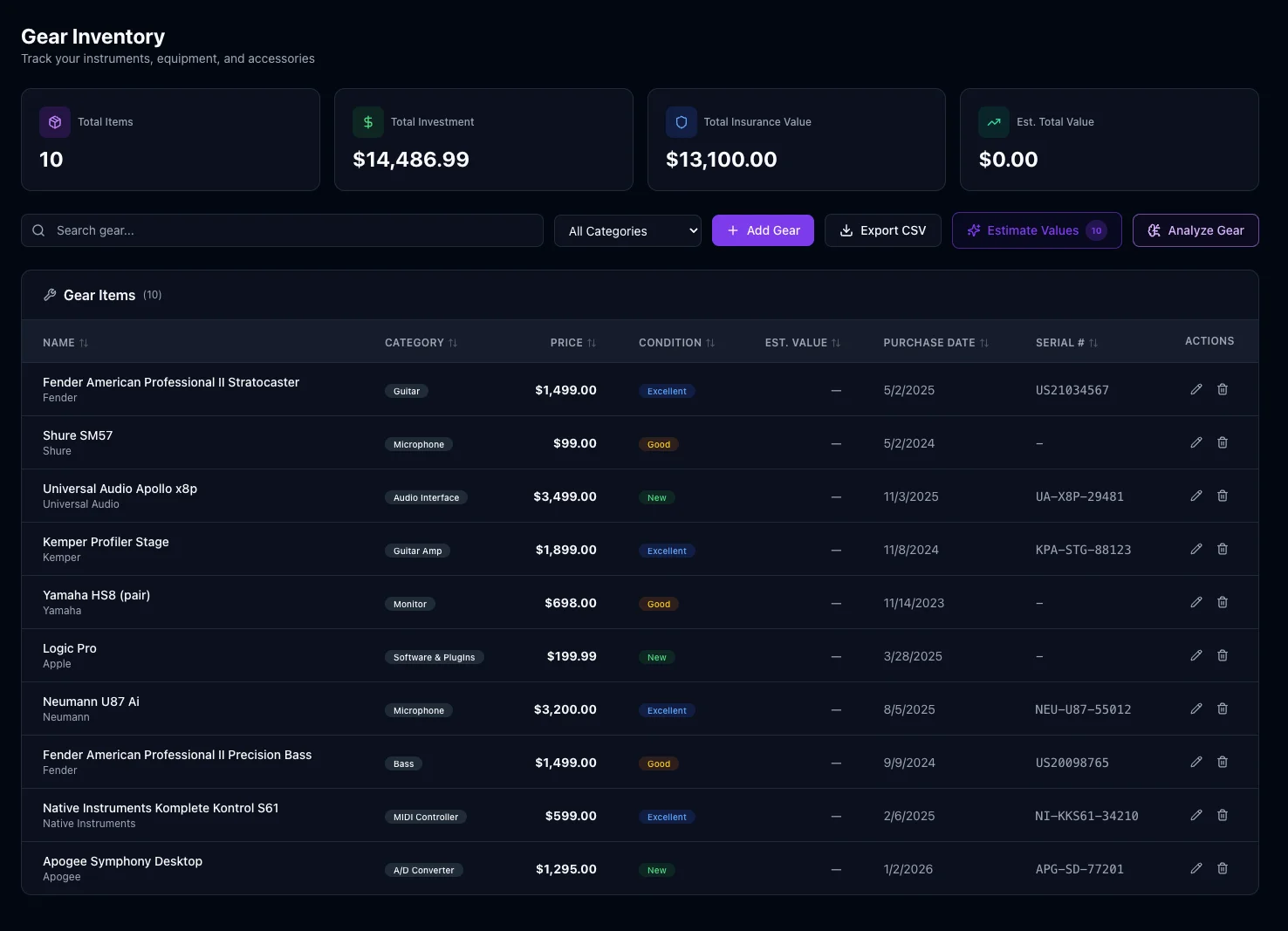
Task: Open the All Categories dropdown
Action: coord(627,230)
